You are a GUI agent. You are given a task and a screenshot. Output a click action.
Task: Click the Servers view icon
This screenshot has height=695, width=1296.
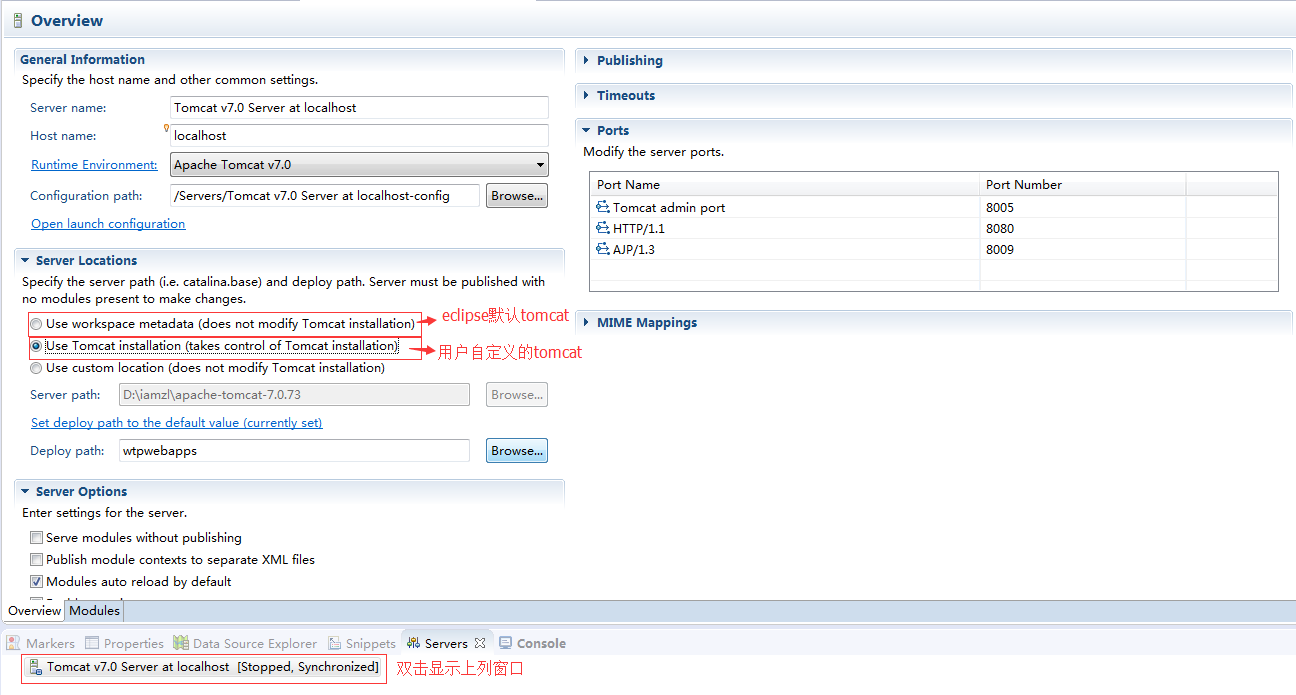click(x=413, y=643)
